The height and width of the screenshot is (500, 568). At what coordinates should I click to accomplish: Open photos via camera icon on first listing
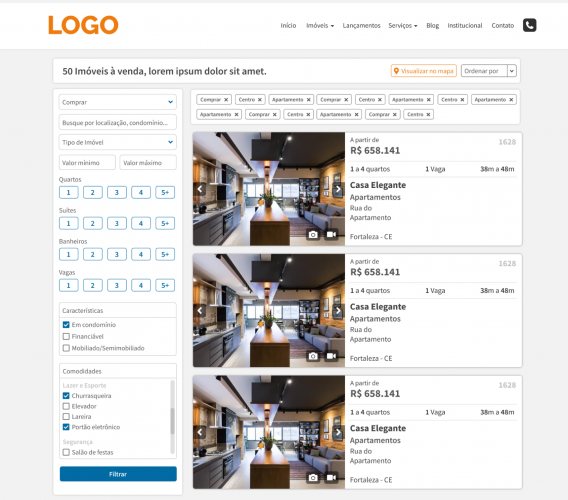point(313,235)
